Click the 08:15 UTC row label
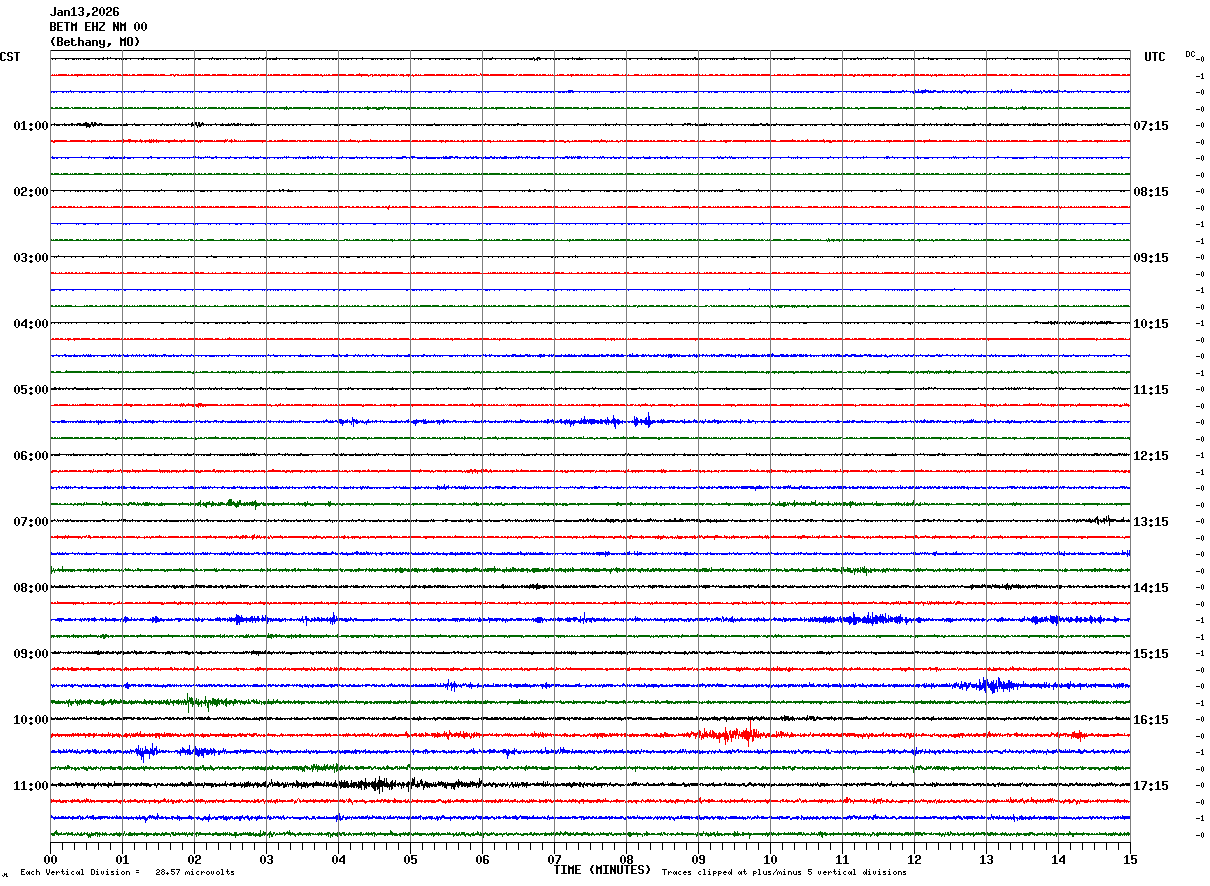The height and width of the screenshot is (886, 1210). point(1151,192)
